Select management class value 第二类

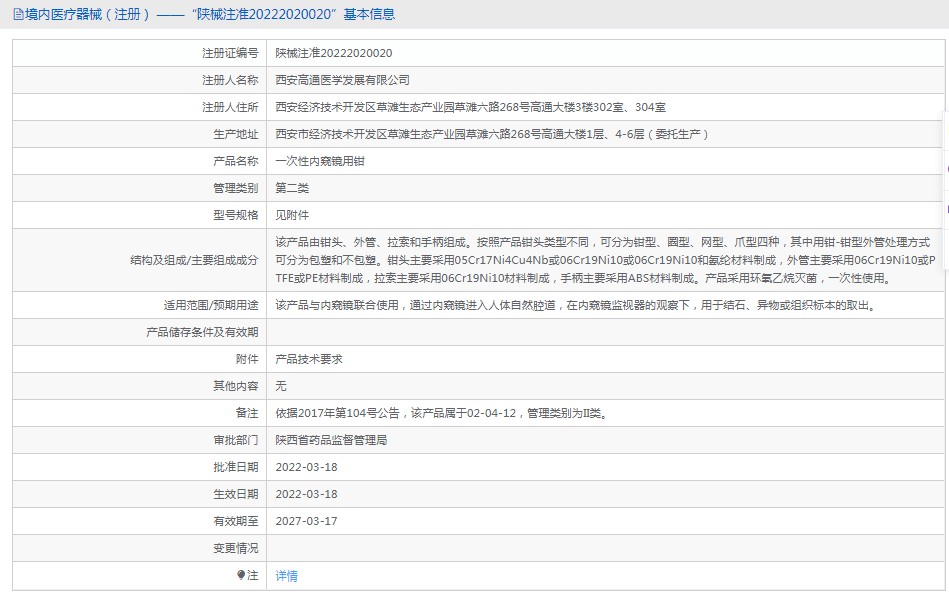coord(292,188)
